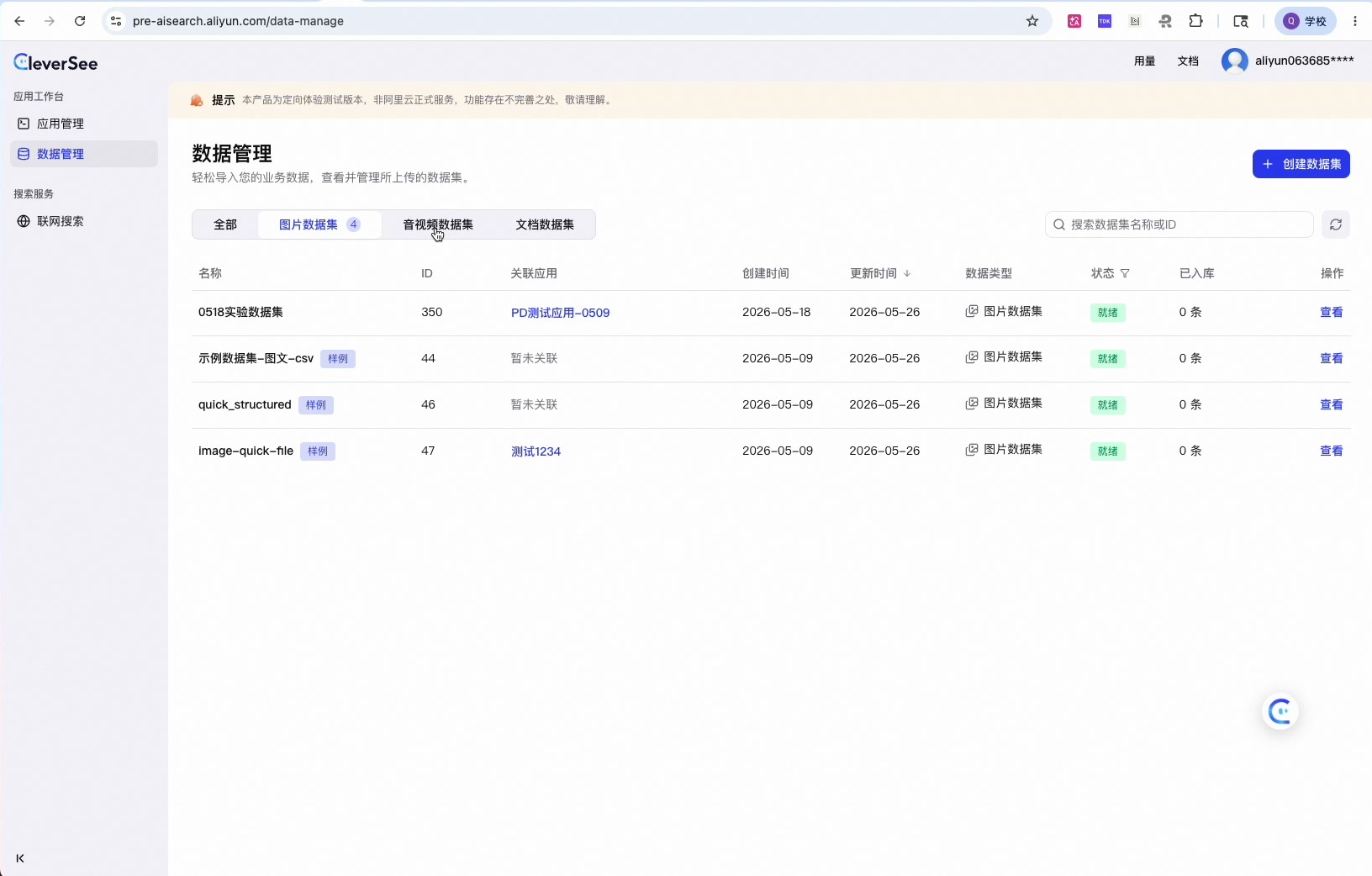Click dataset name 示例数据集-图文-csv
The image size is (1372, 876).
coord(256,358)
